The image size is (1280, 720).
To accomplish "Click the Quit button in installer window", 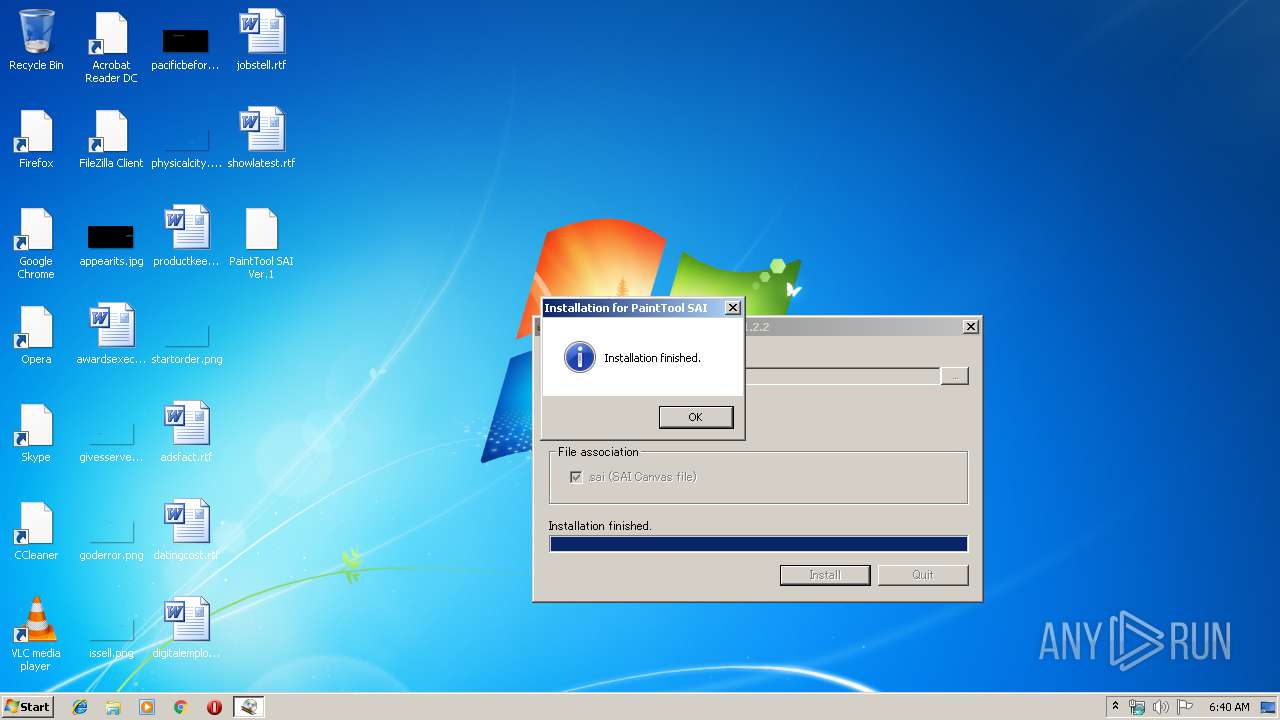I will (923, 575).
